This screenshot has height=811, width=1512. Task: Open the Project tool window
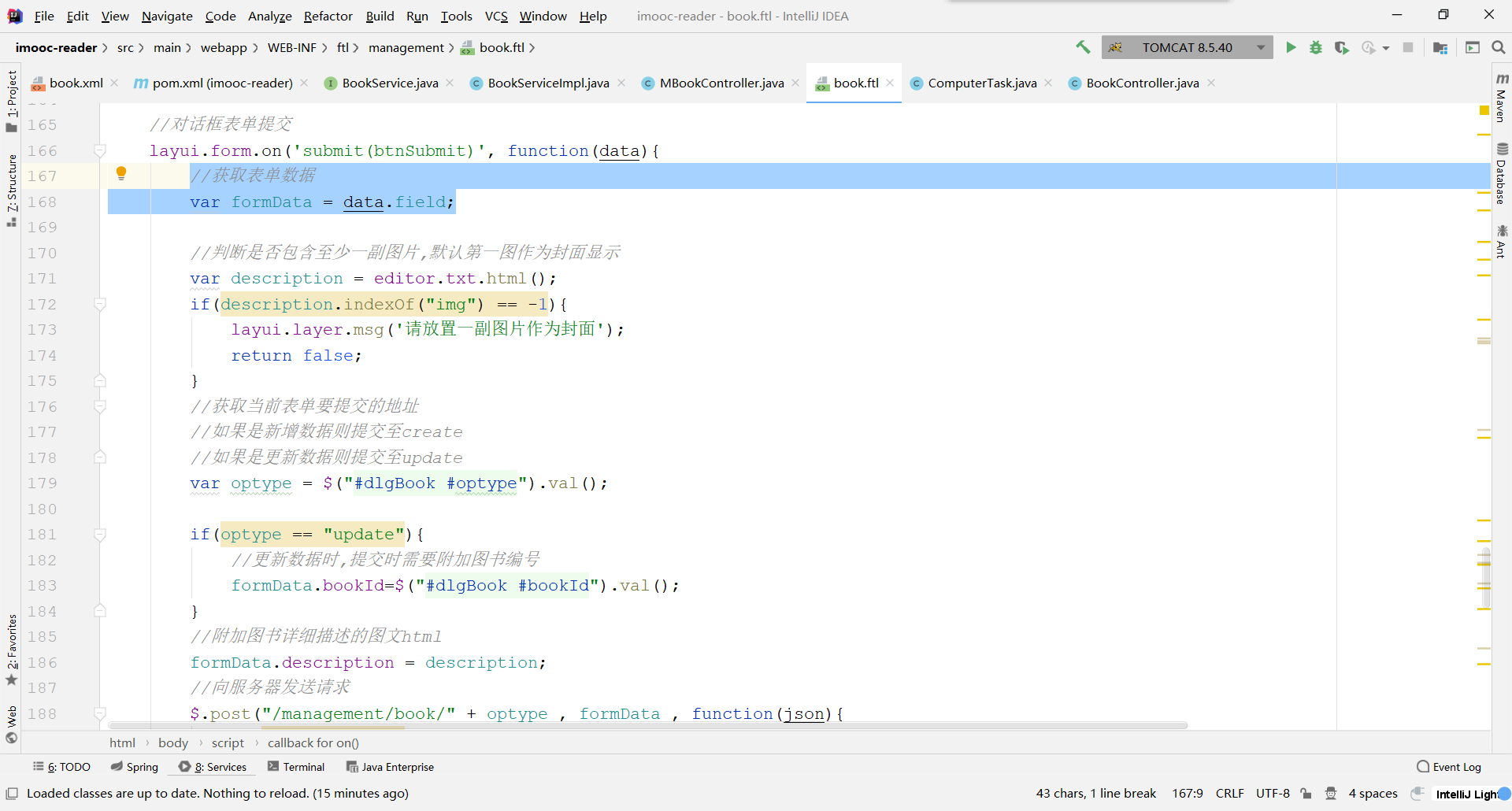click(11, 101)
